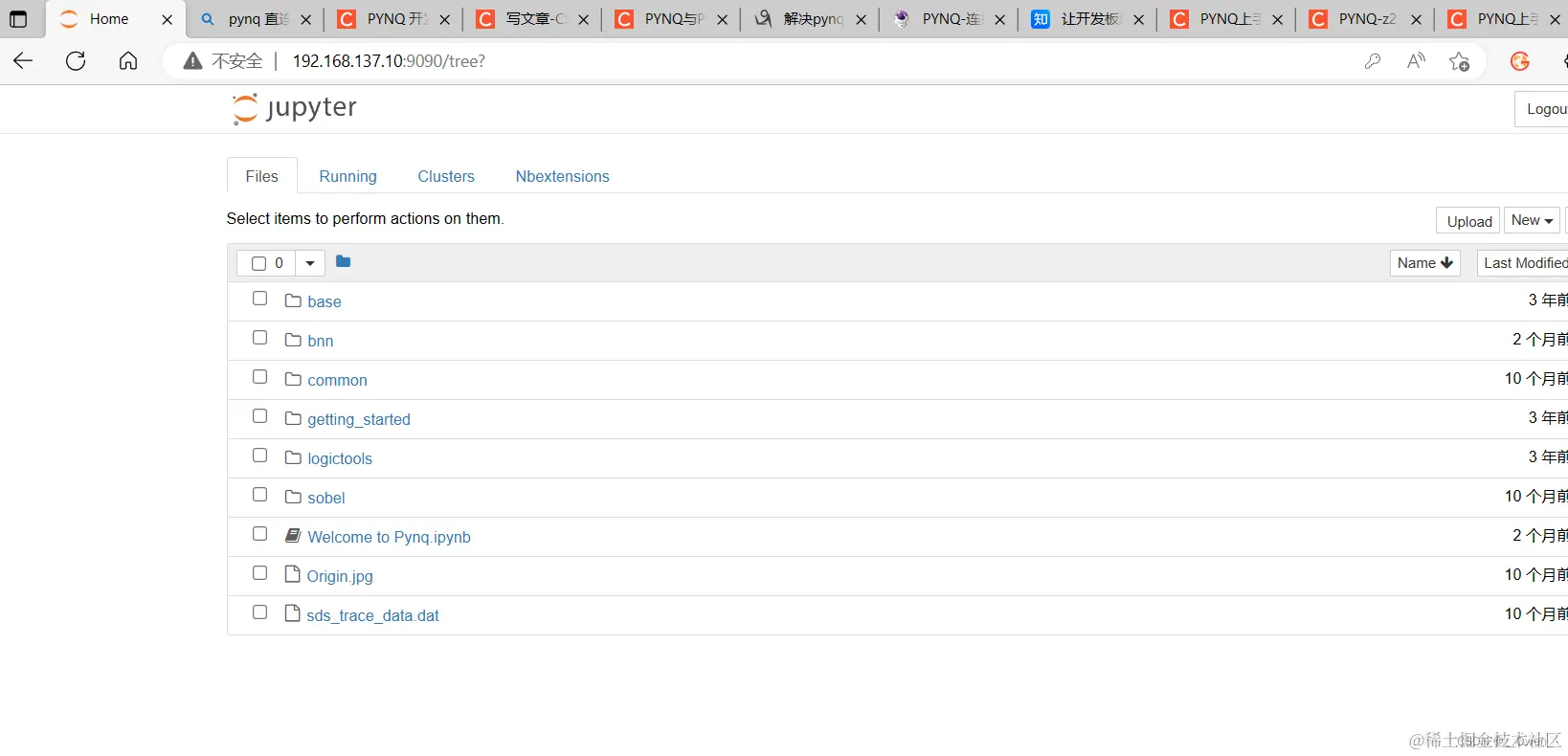Image resolution: width=1568 pixels, height=756 pixels.
Task: Go back using the browser back arrow
Action: [23, 61]
